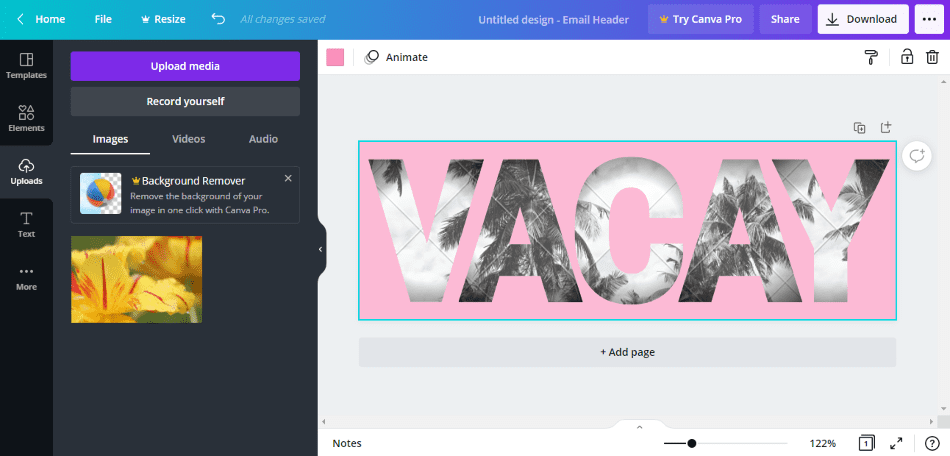Click the Animate button
This screenshot has height=456, width=950.
tap(396, 57)
